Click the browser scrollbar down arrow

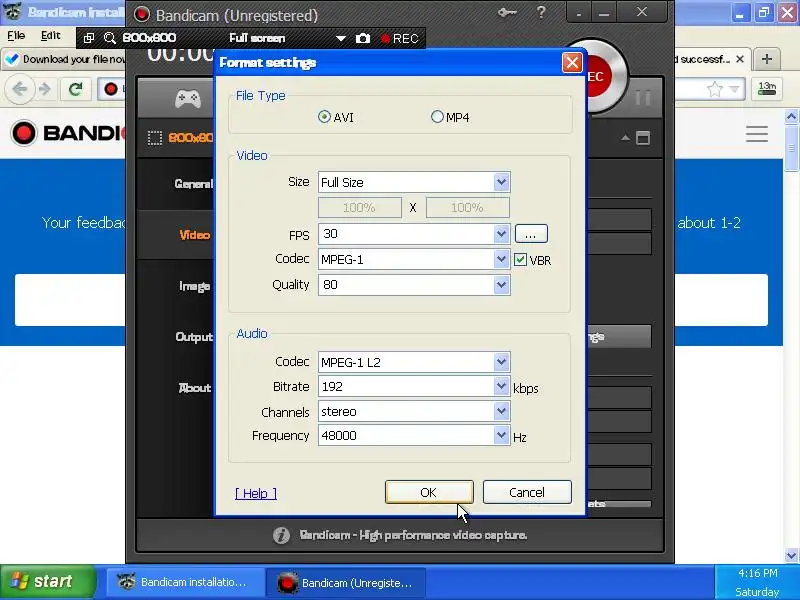pyautogui.click(x=791, y=555)
